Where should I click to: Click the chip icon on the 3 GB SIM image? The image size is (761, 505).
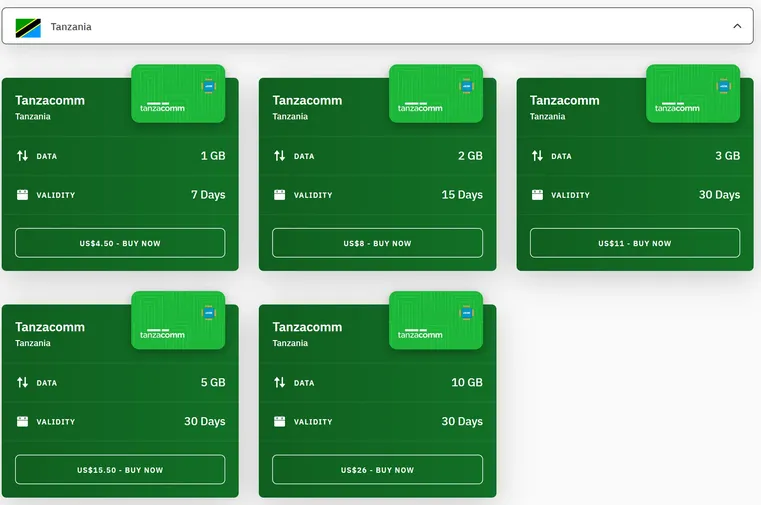(x=724, y=86)
